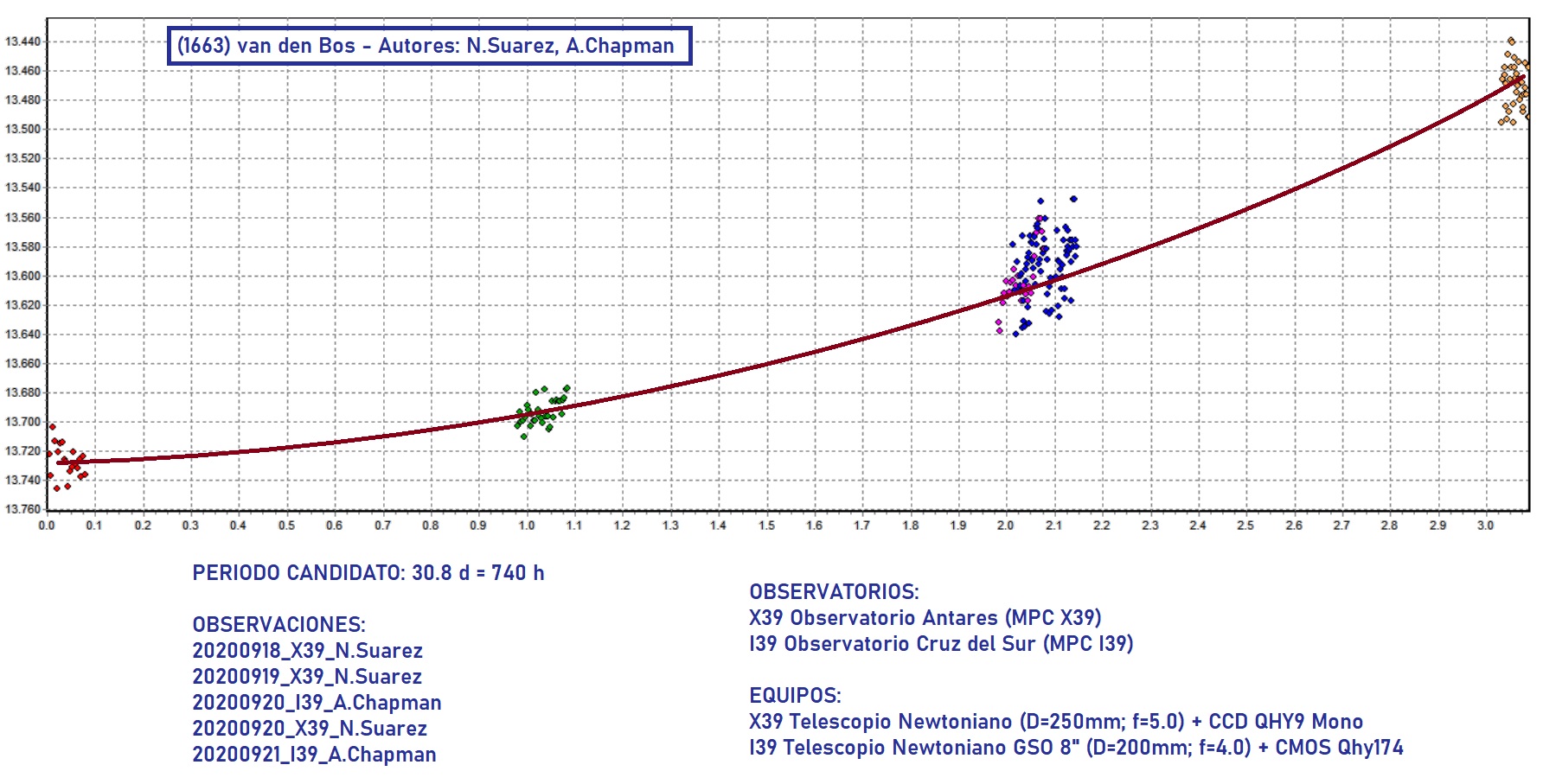Select "I39 Observatorio Cruz del Sur" line
1543x784 pixels.
[940, 644]
